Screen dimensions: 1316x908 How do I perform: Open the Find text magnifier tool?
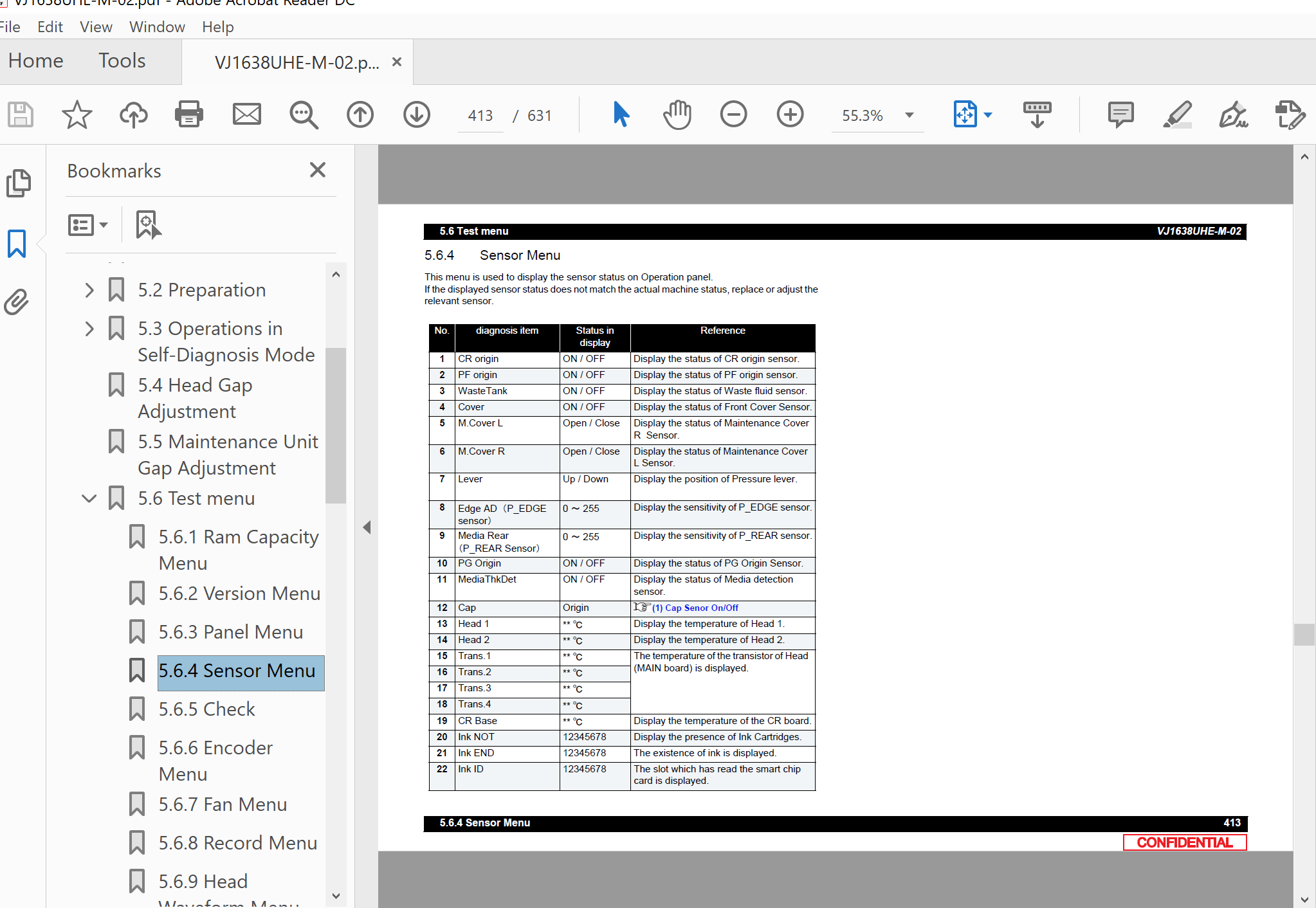pyautogui.click(x=304, y=115)
